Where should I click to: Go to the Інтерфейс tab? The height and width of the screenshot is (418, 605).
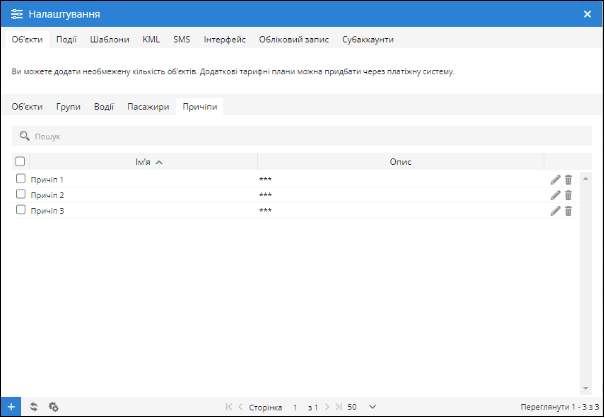(x=225, y=40)
